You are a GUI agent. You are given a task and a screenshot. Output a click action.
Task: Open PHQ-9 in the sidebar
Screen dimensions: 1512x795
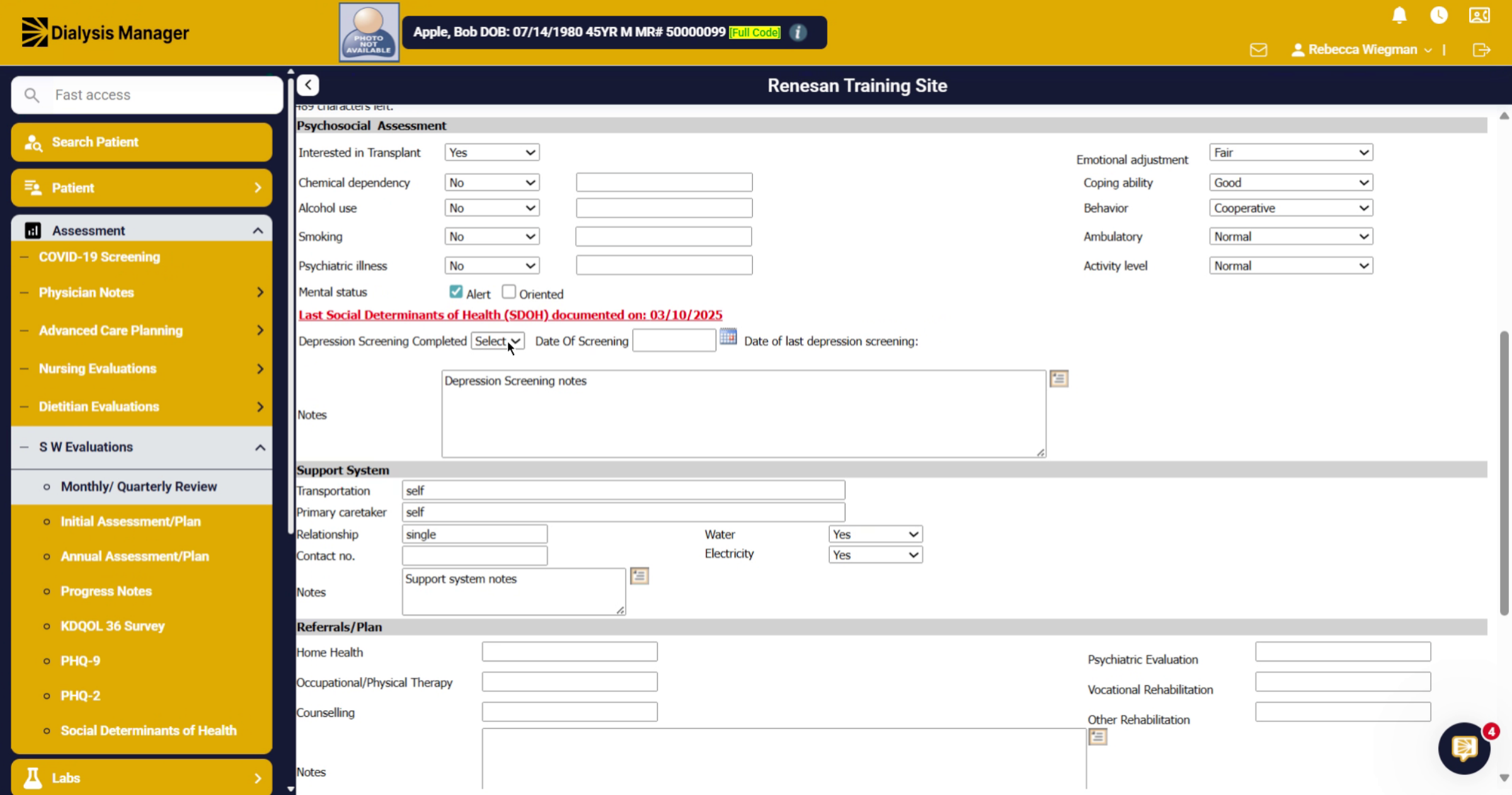(x=81, y=661)
